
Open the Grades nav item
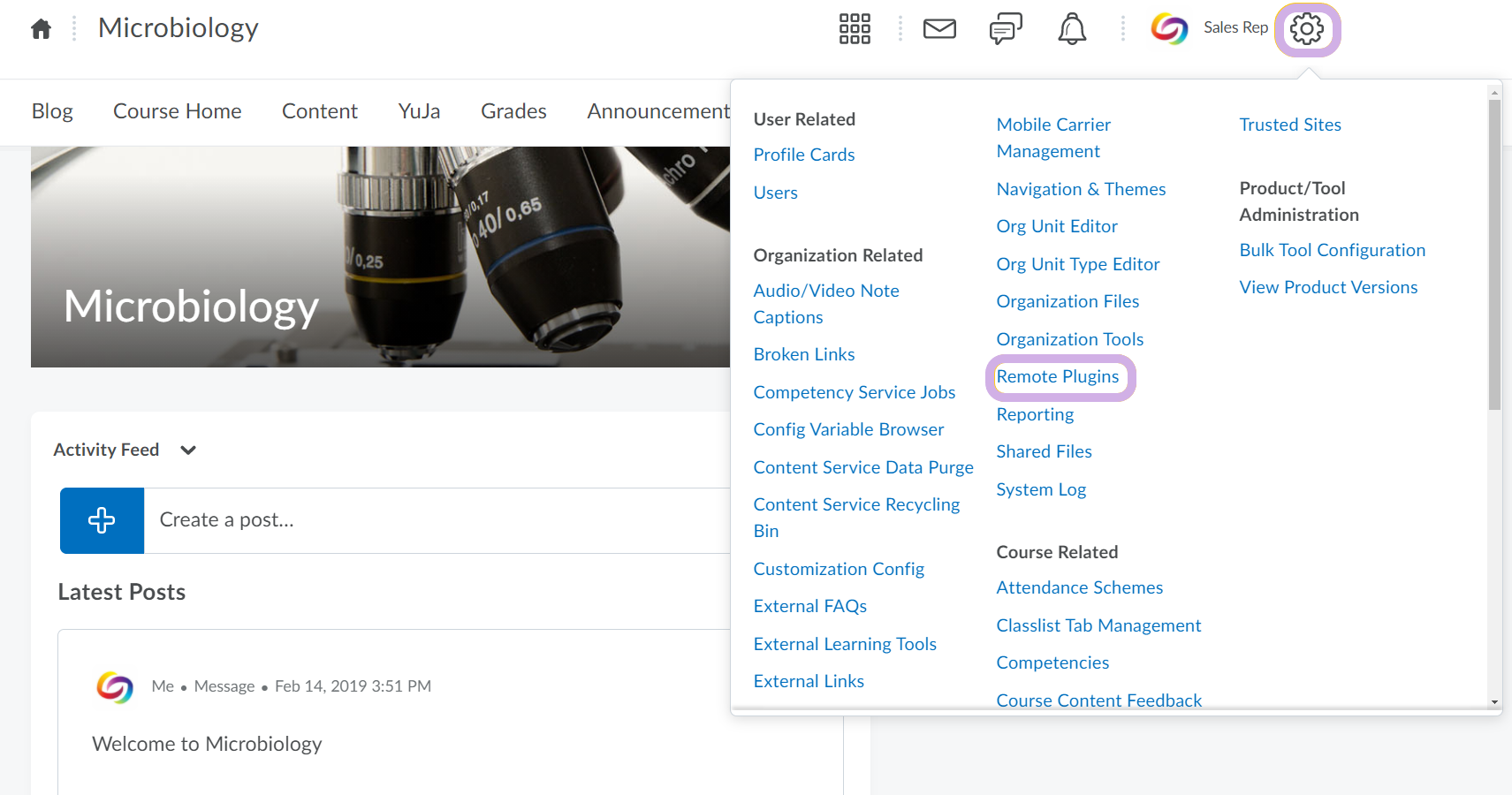point(513,111)
